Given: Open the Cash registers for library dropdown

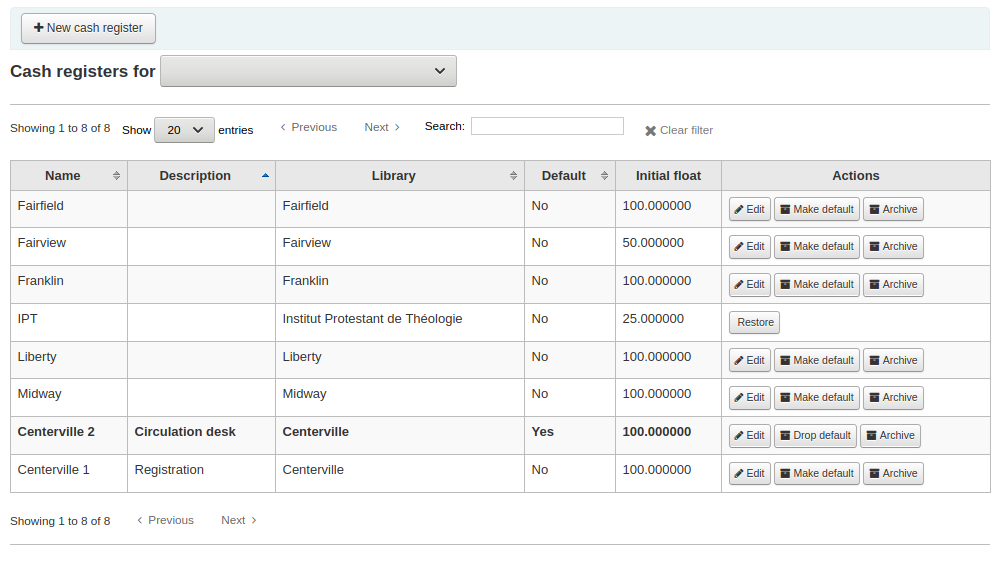Looking at the screenshot, I should tap(308, 71).
